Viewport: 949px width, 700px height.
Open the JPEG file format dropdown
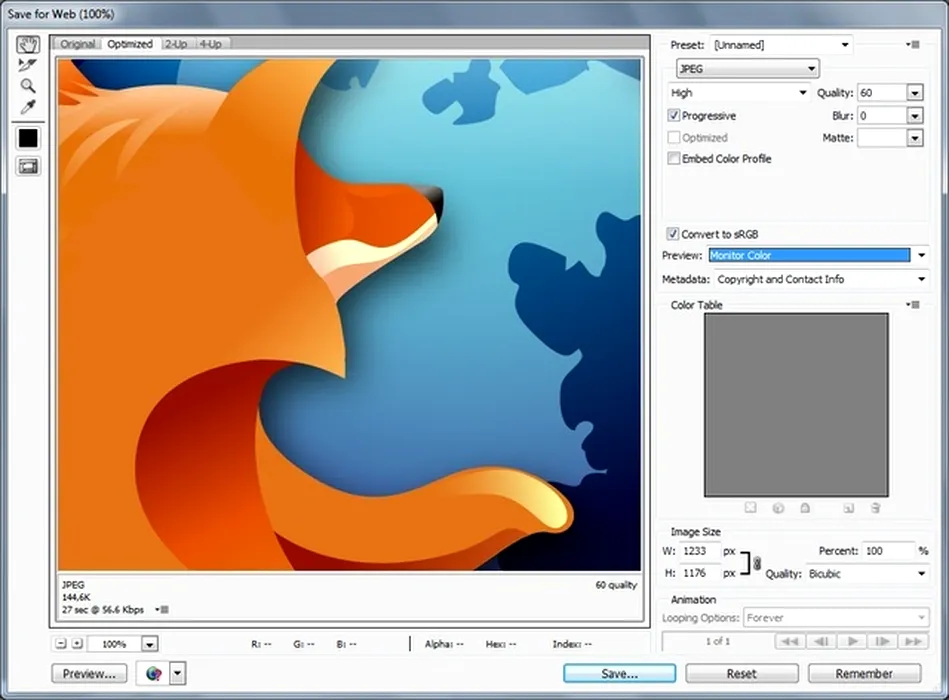point(747,68)
